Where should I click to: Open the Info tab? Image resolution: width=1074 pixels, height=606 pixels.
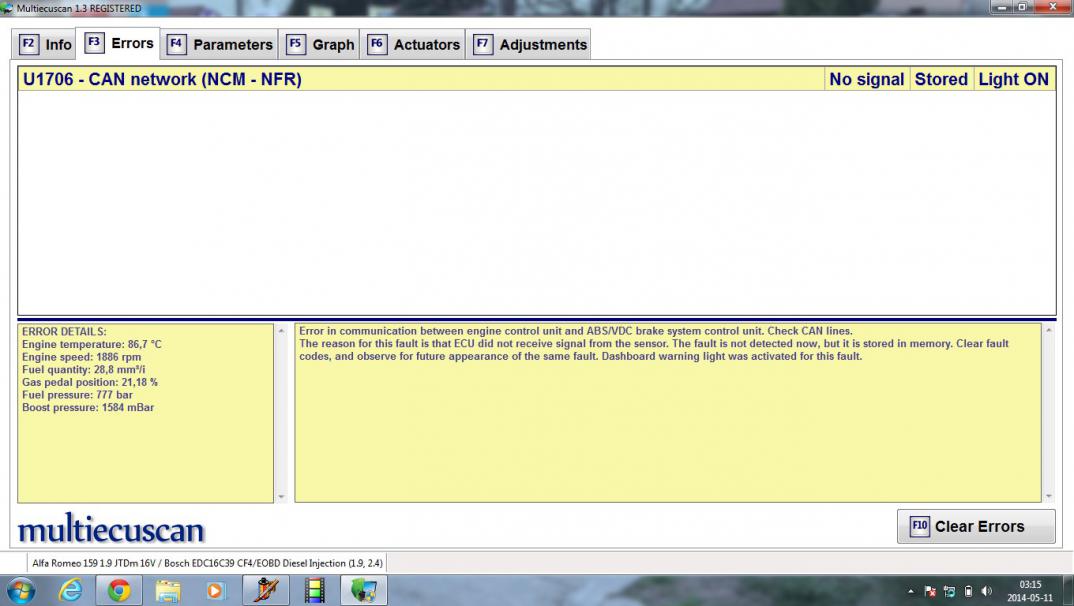pyautogui.click(x=45, y=45)
